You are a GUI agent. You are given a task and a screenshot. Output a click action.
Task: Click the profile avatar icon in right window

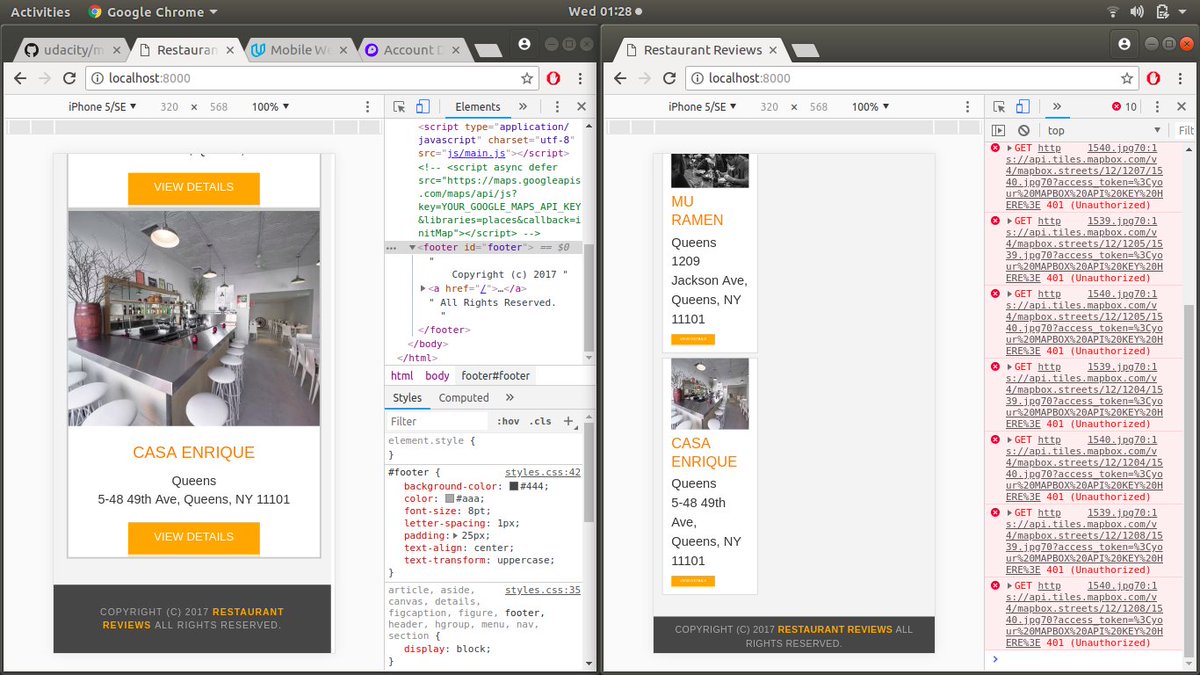1124,44
